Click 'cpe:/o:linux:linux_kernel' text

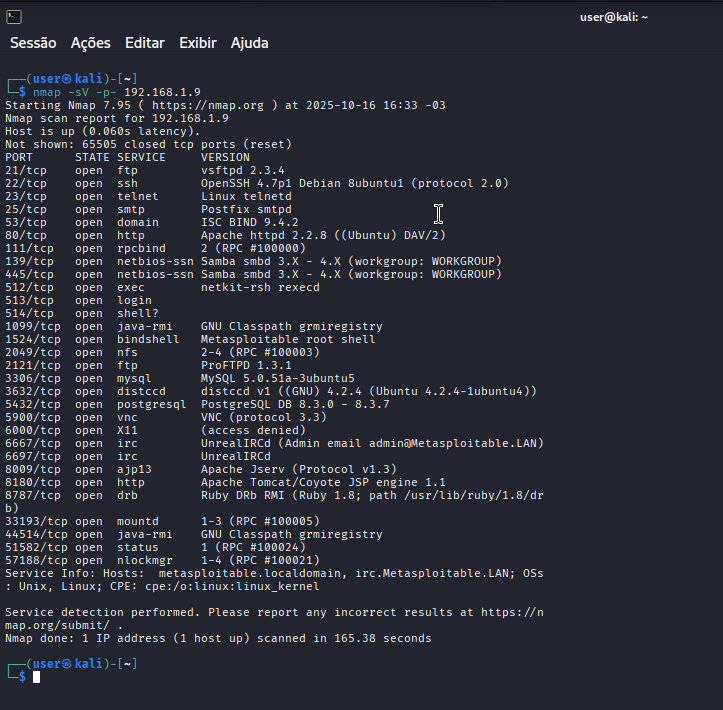coord(232,586)
